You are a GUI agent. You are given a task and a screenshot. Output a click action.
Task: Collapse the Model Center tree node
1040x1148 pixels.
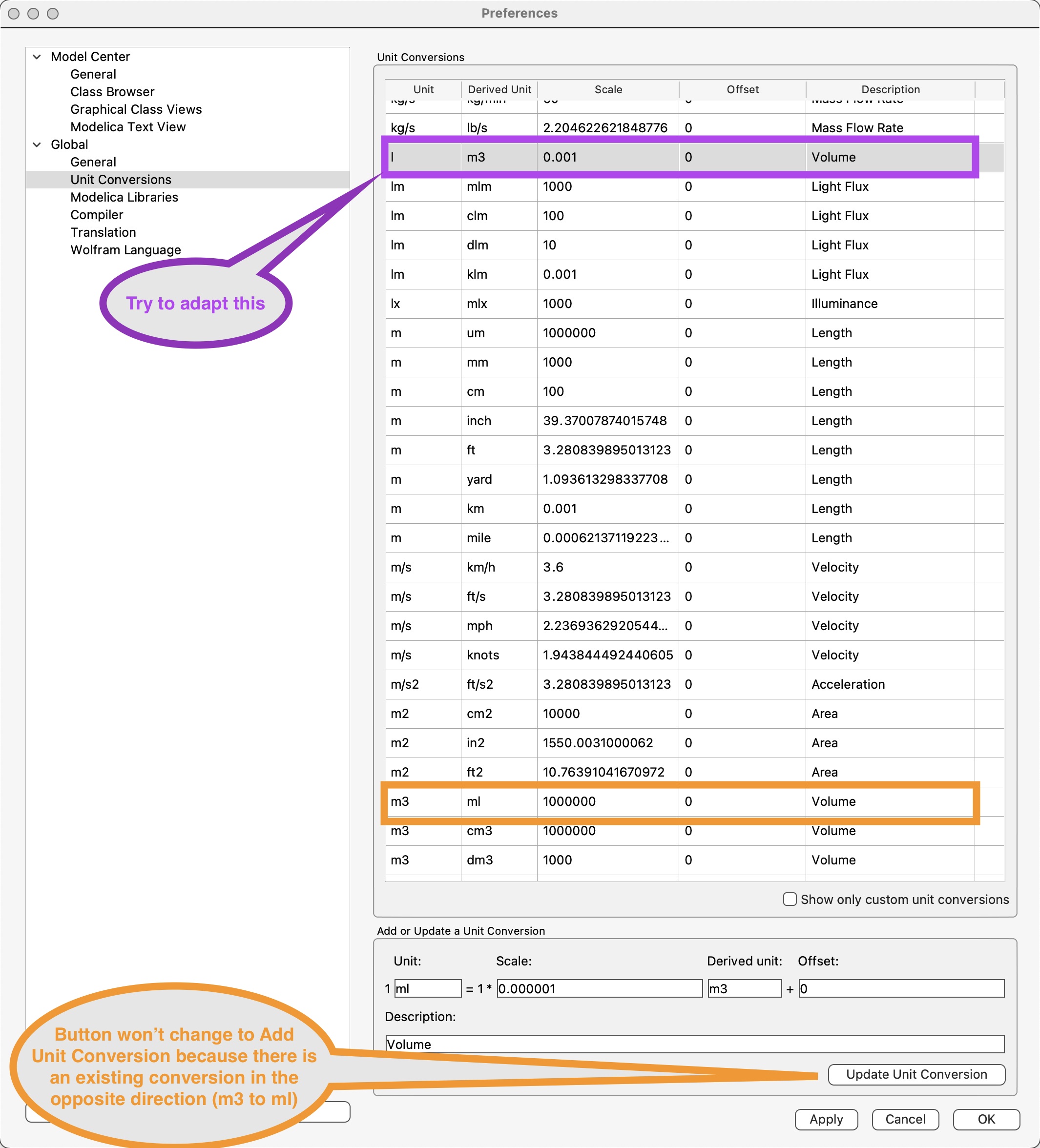pyautogui.click(x=37, y=57)
